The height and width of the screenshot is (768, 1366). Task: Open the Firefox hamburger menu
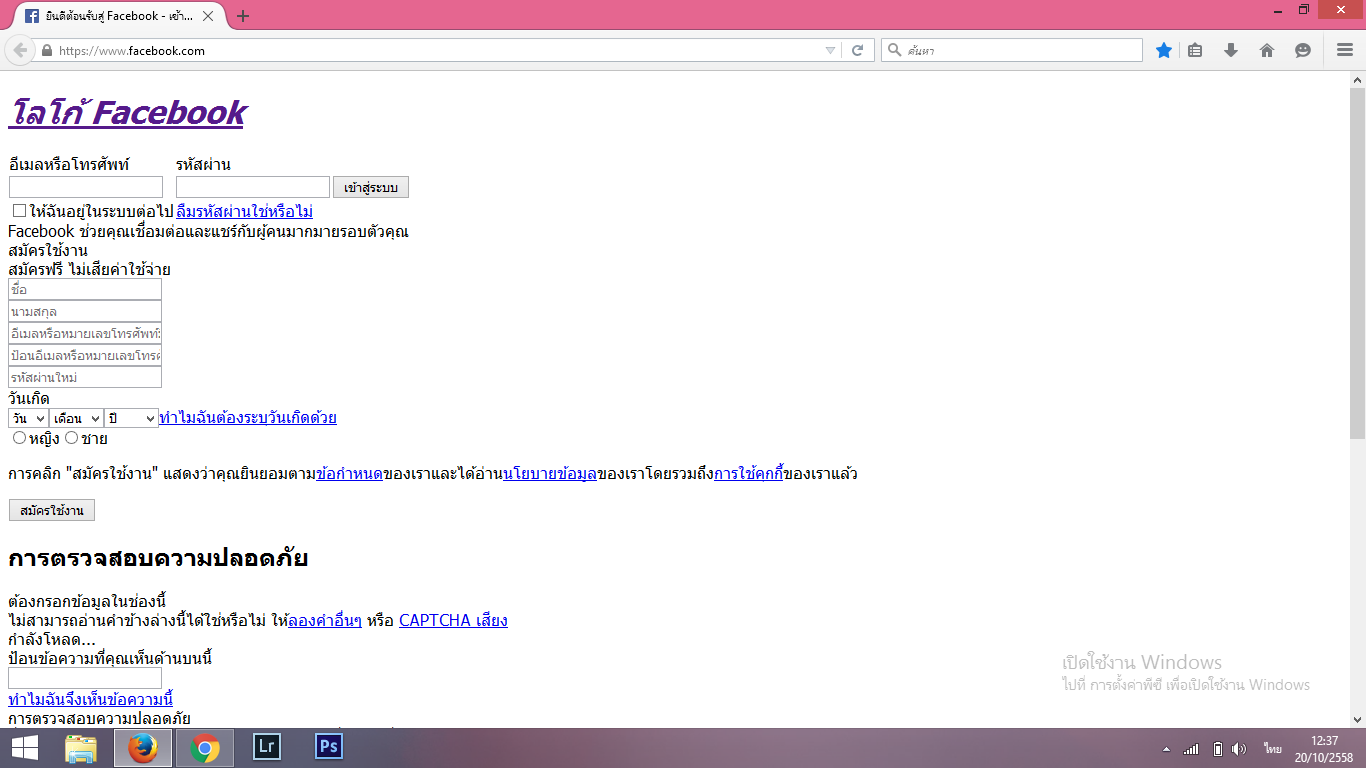1345,50
